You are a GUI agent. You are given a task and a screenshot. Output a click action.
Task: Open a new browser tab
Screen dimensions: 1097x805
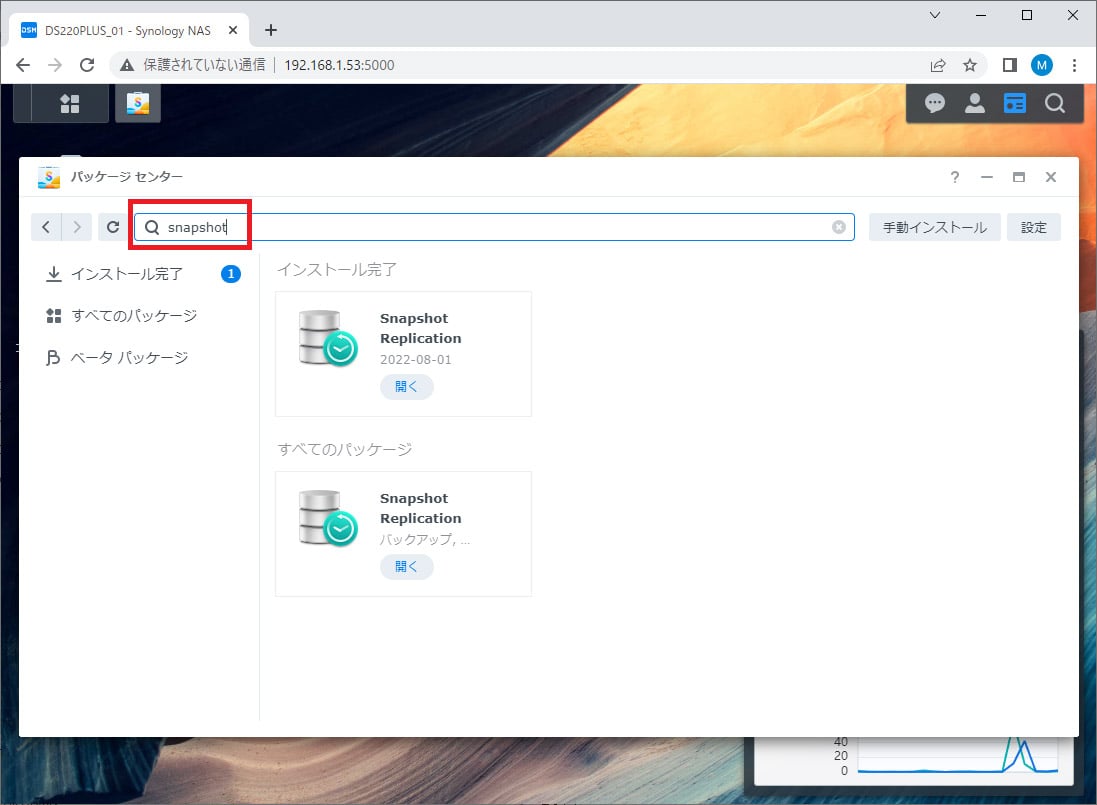pos(271,30)
